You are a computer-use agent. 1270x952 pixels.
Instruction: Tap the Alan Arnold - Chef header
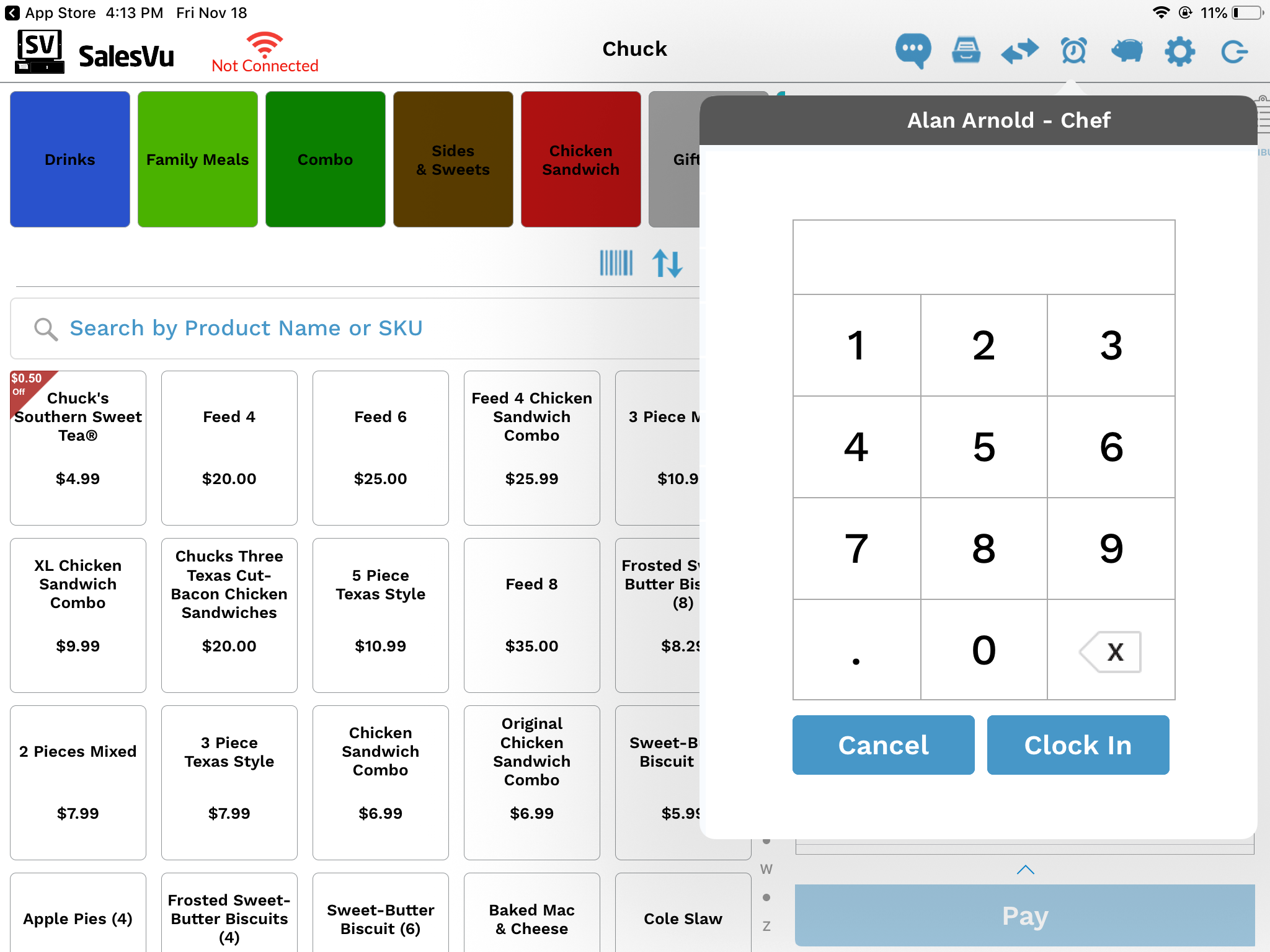pos(1009,120)
